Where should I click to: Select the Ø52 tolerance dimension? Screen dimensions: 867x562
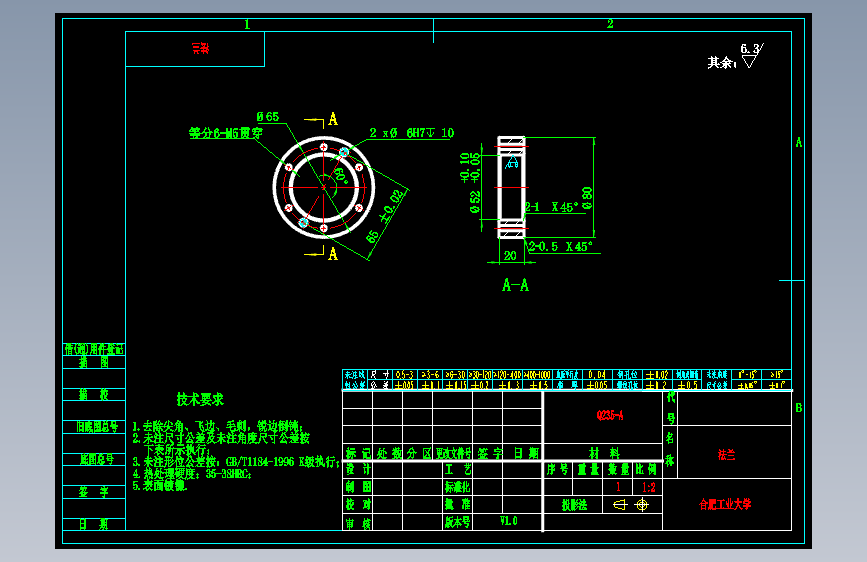click(x=470, y=183)
